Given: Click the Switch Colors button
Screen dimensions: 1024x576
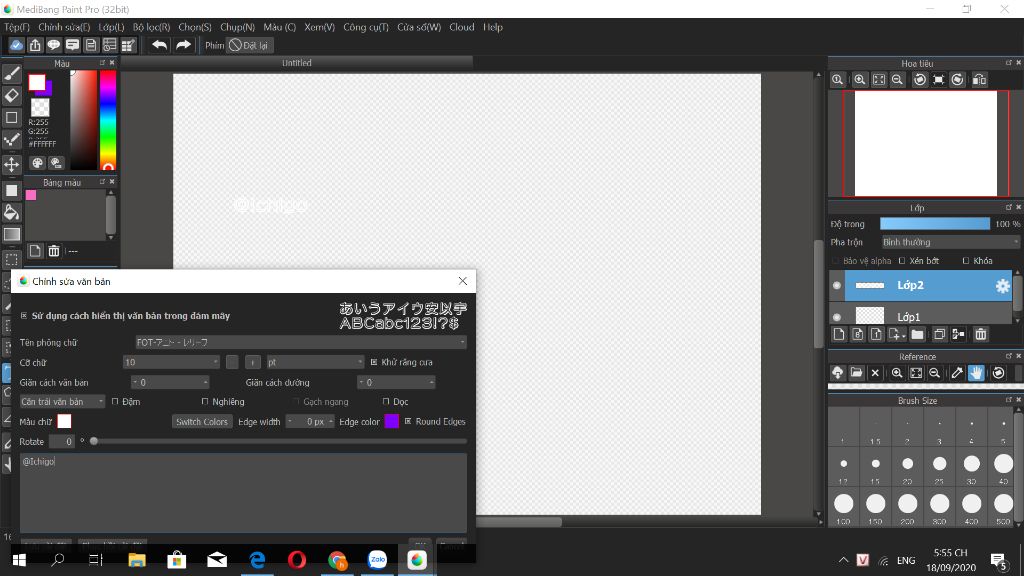Looking at the screenshot, I should [x=202, y=421].
